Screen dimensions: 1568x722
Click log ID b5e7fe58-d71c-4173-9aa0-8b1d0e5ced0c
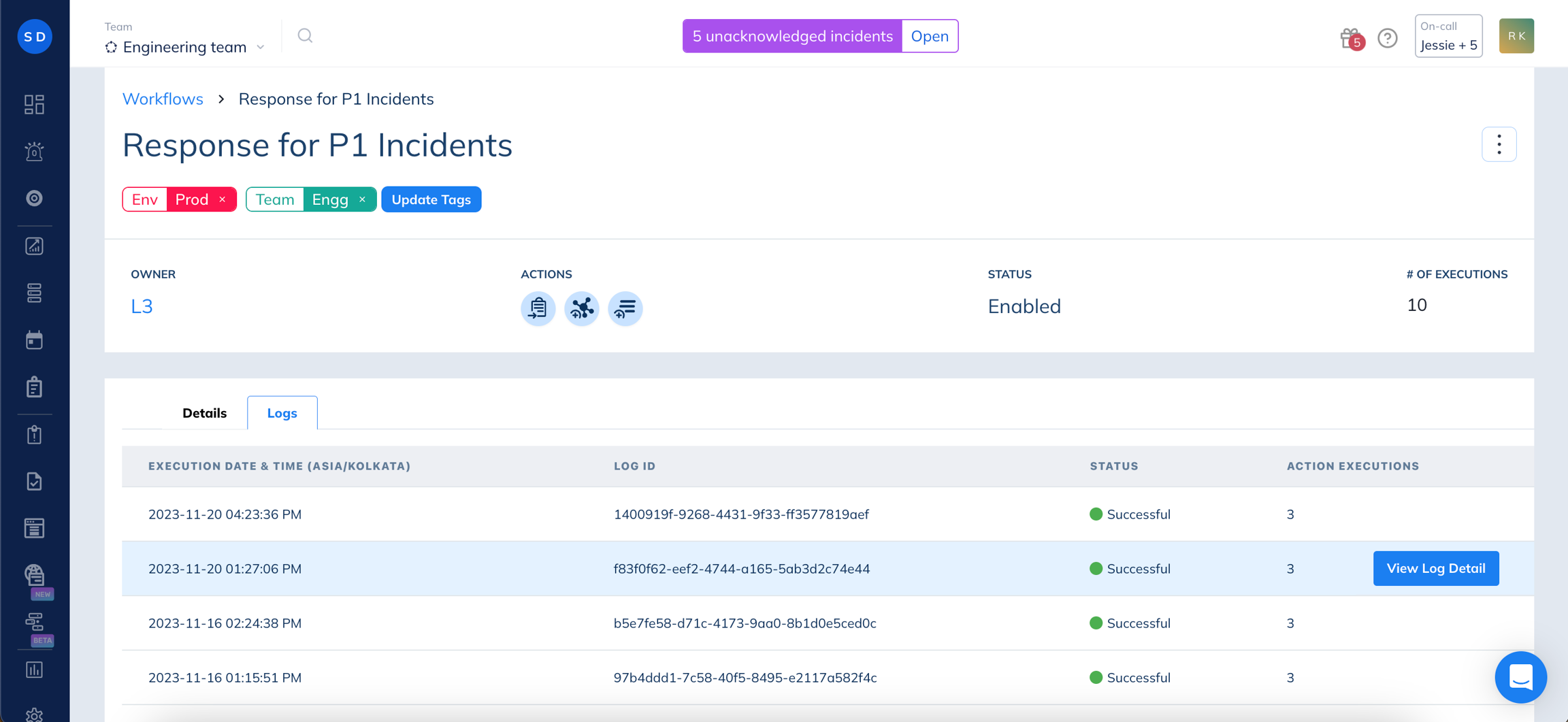click(745, 623)
